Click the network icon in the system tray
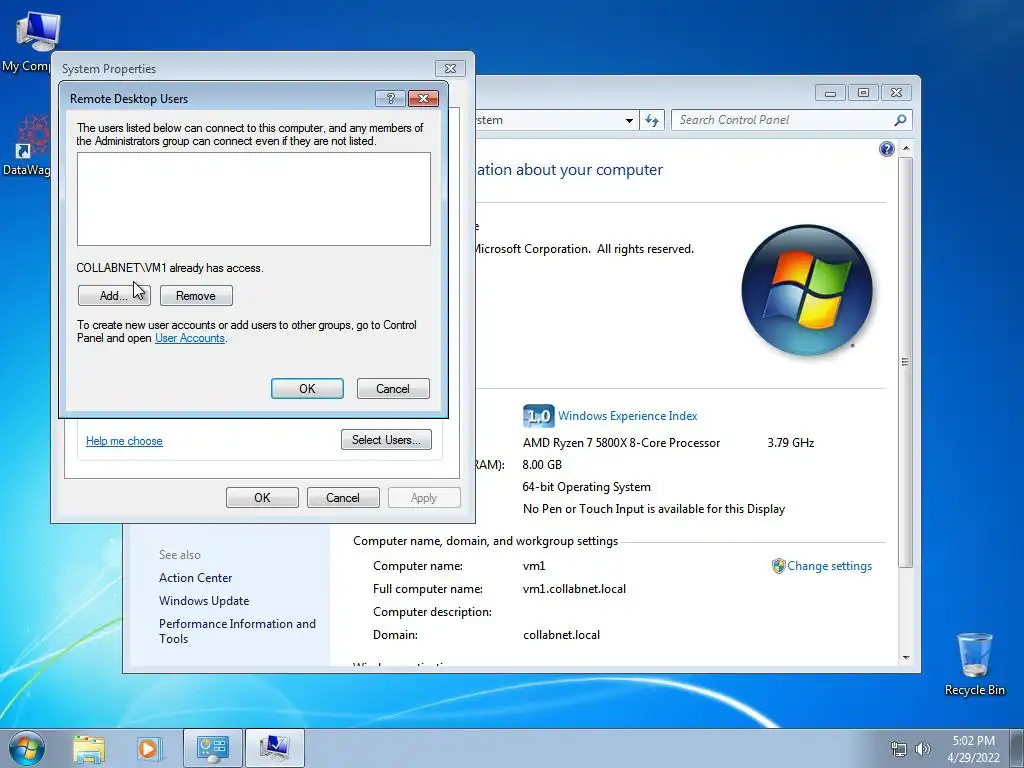The width and height of the screenshot is (1024, 768). click(x=899, y=749)
